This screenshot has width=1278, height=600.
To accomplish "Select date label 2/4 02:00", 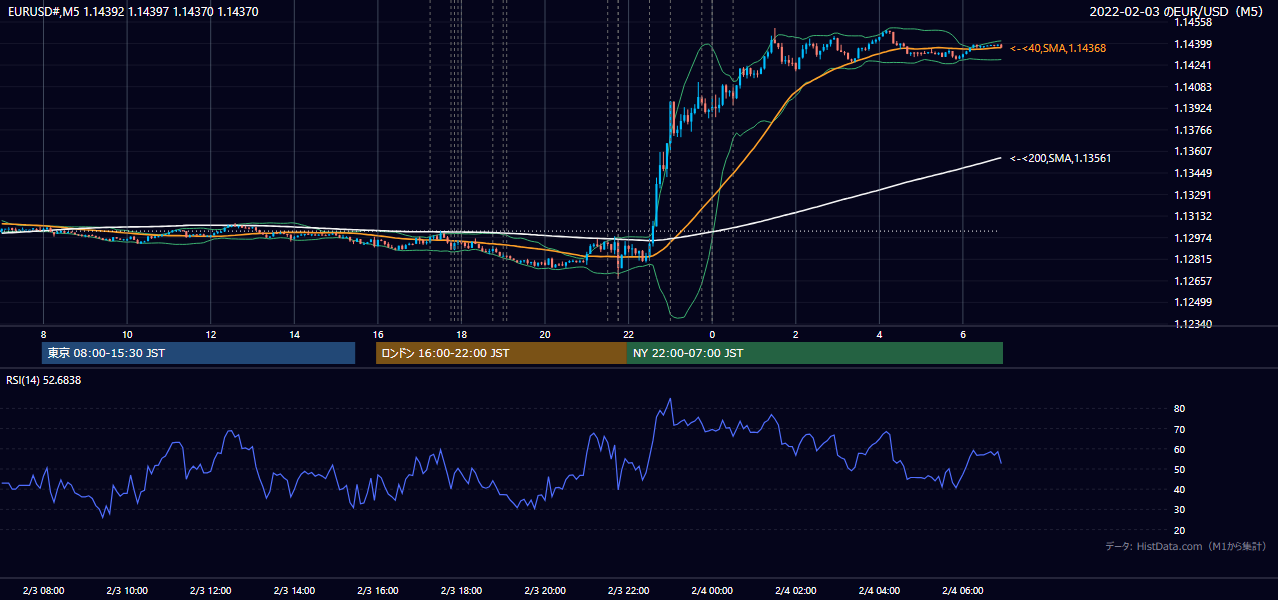I will coord(796,591).
